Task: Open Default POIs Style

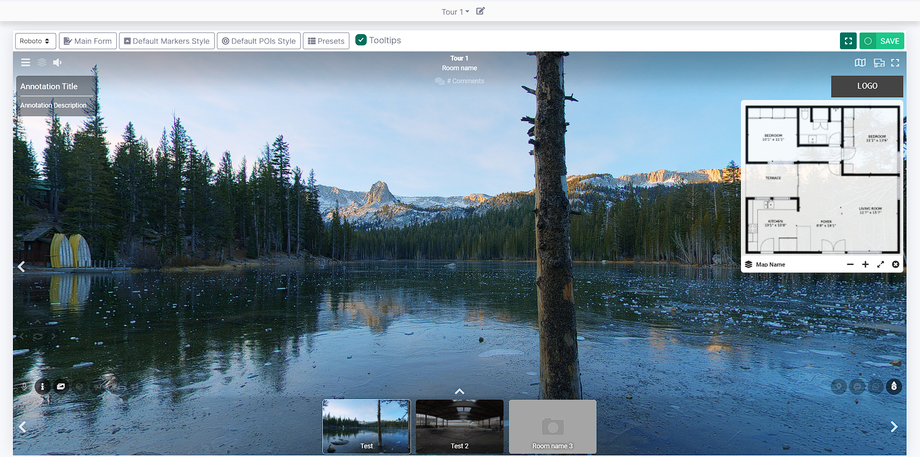Action: tap(259, 41)
